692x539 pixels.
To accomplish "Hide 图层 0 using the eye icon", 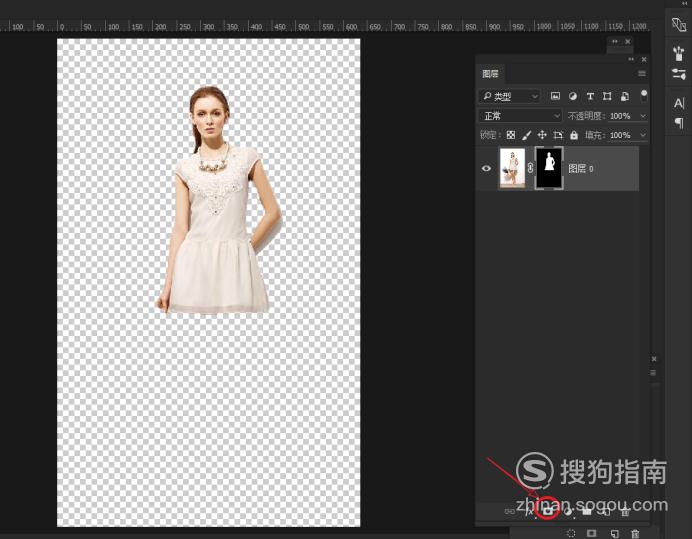I will [486, 168].
